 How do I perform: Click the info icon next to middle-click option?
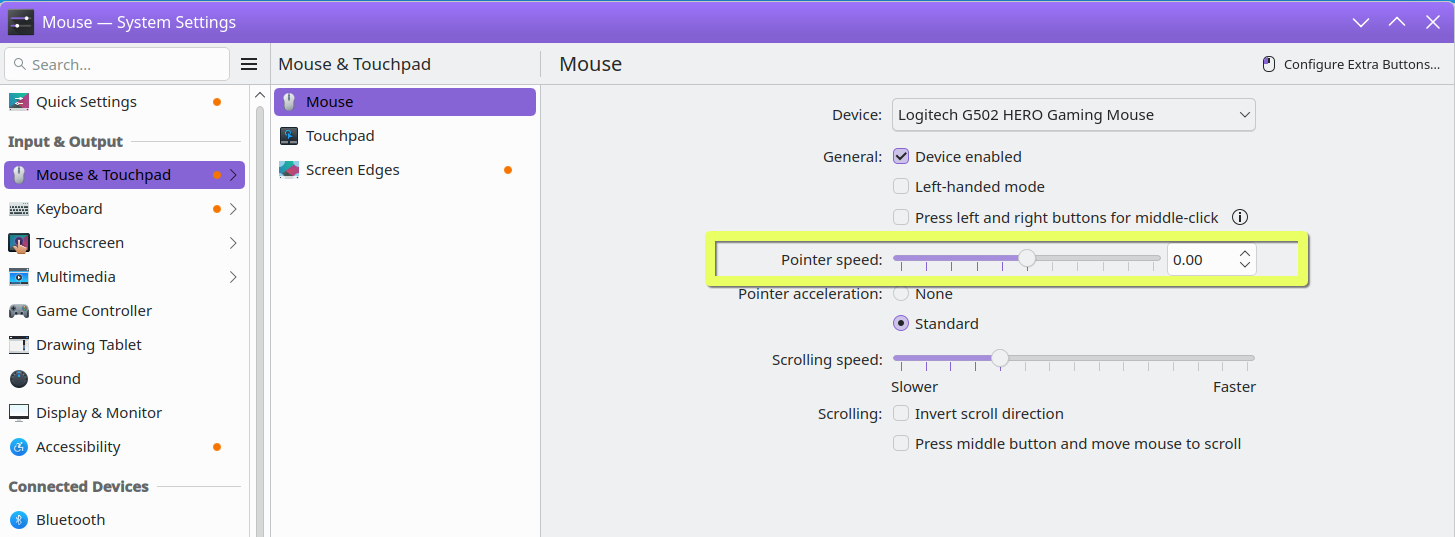click(x=1240, y=217)
